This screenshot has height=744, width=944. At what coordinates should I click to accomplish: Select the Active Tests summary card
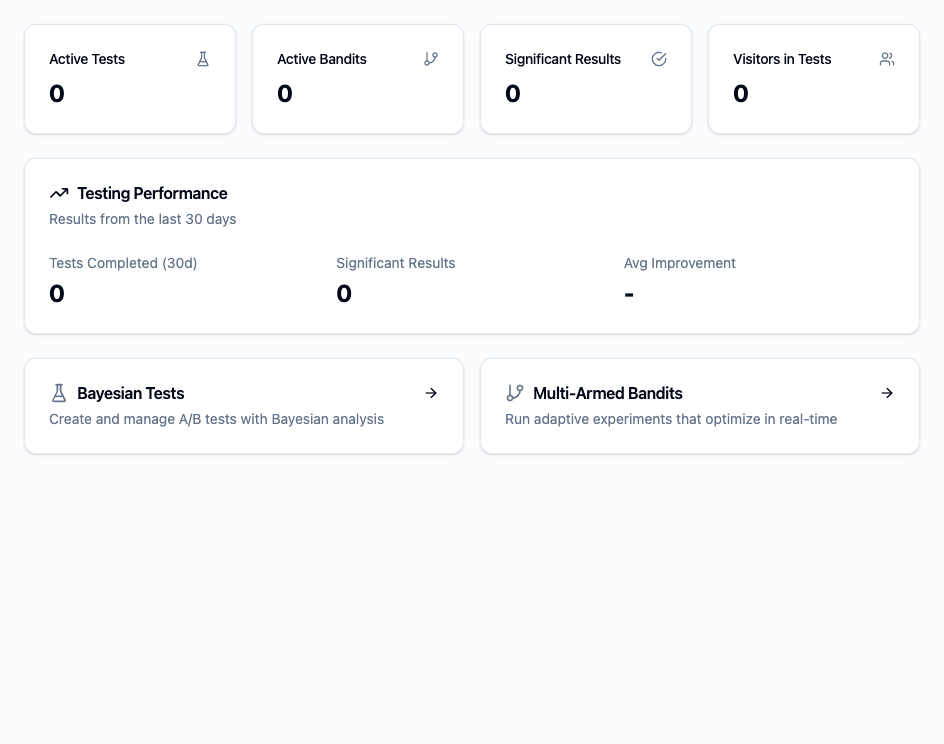coord(130,79)
